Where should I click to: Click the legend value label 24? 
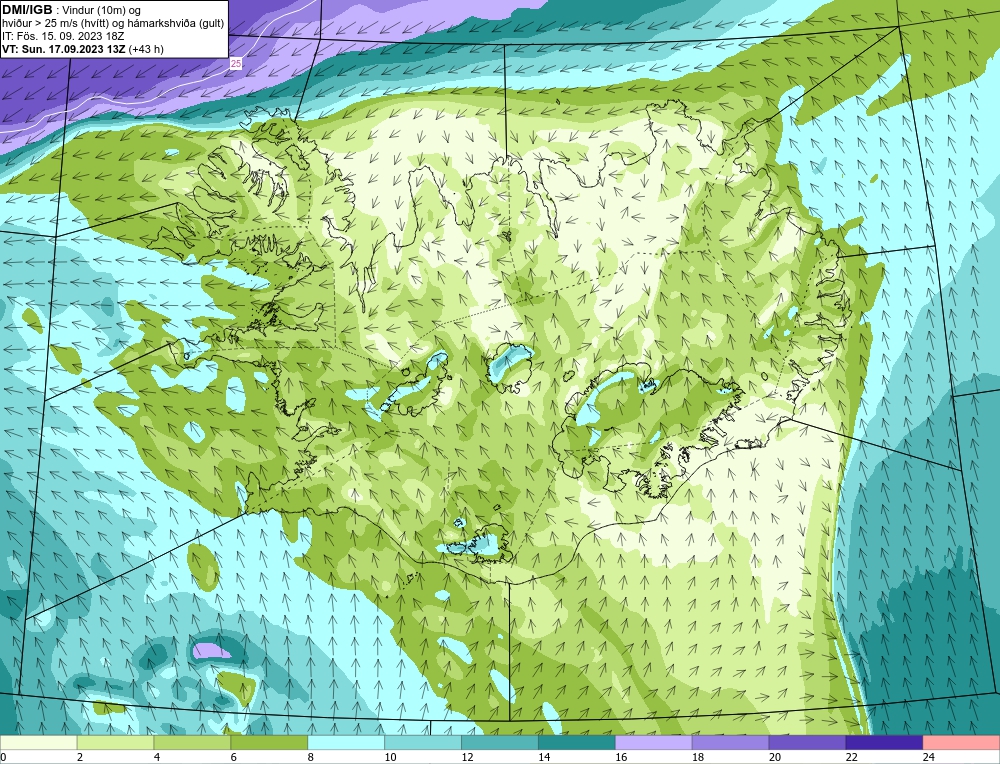point(929,757)
